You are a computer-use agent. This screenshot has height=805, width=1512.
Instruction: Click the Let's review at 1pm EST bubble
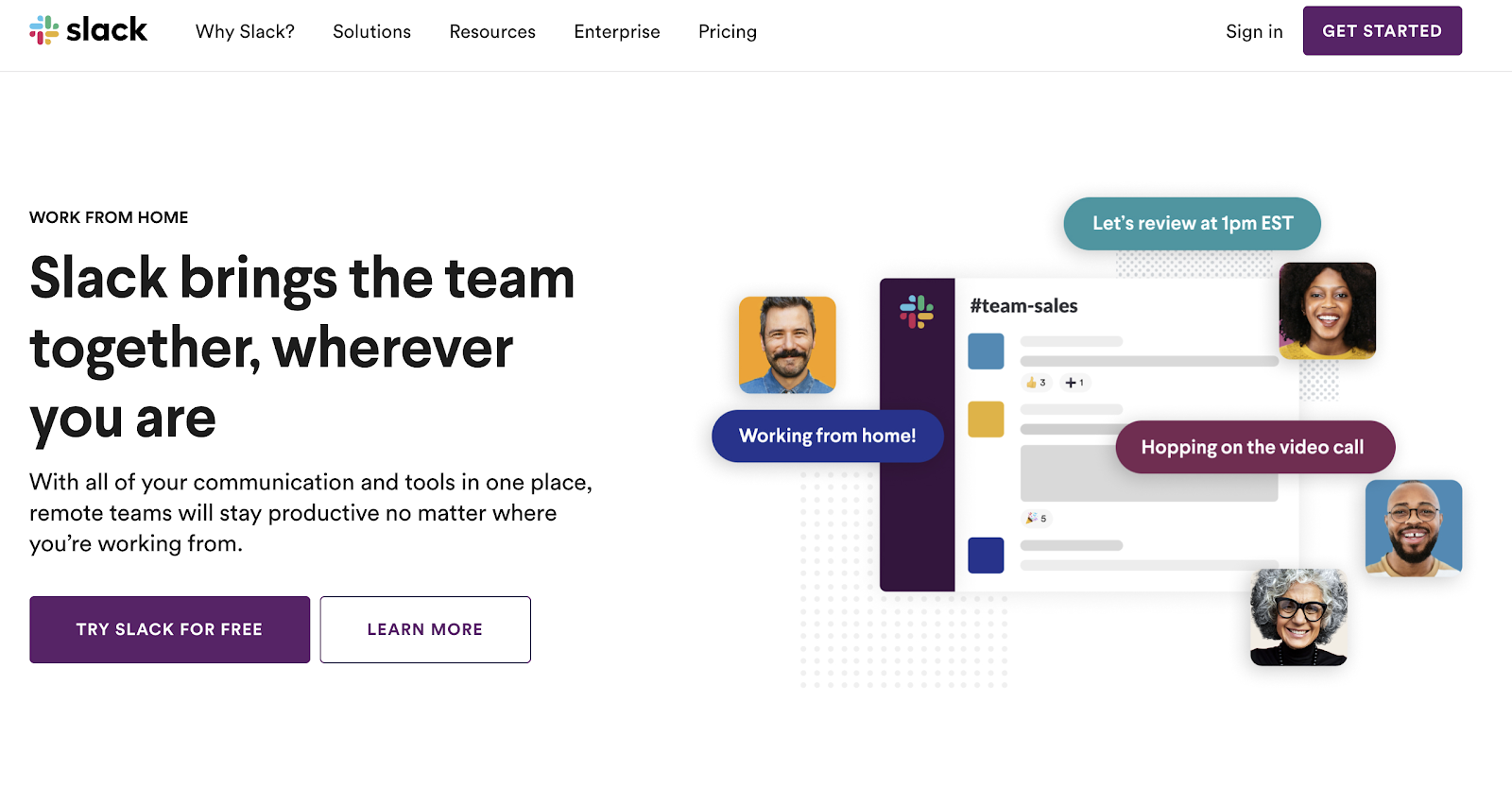point(1193,224)
